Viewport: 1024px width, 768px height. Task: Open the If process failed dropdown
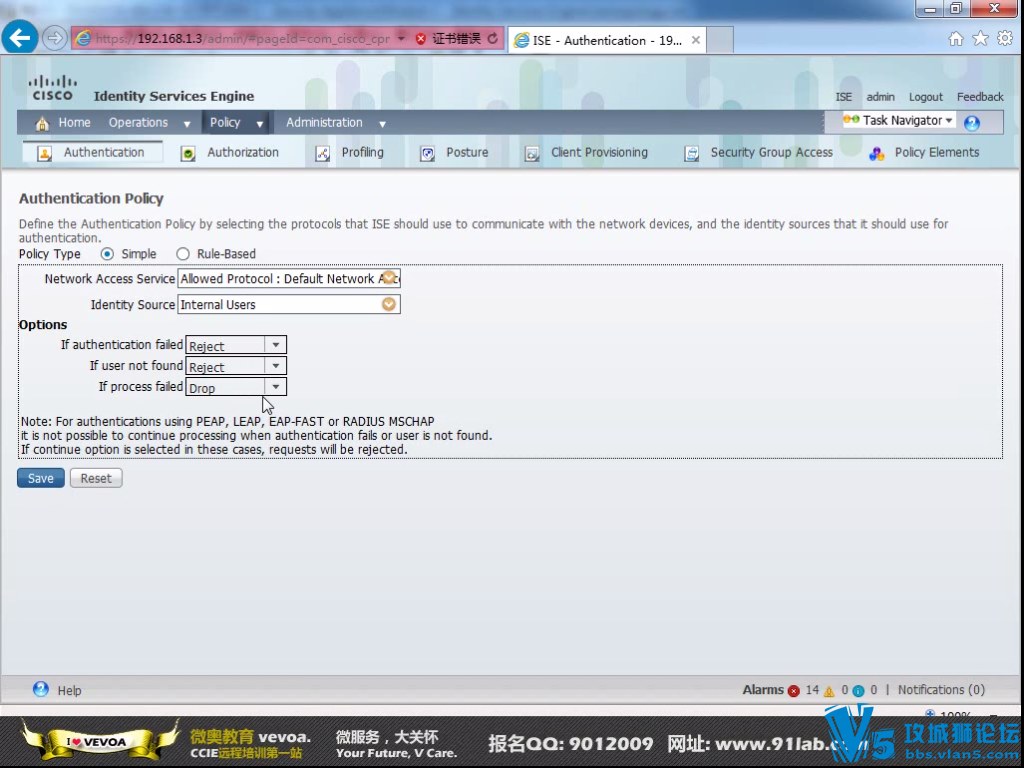[x=276, y=387]
